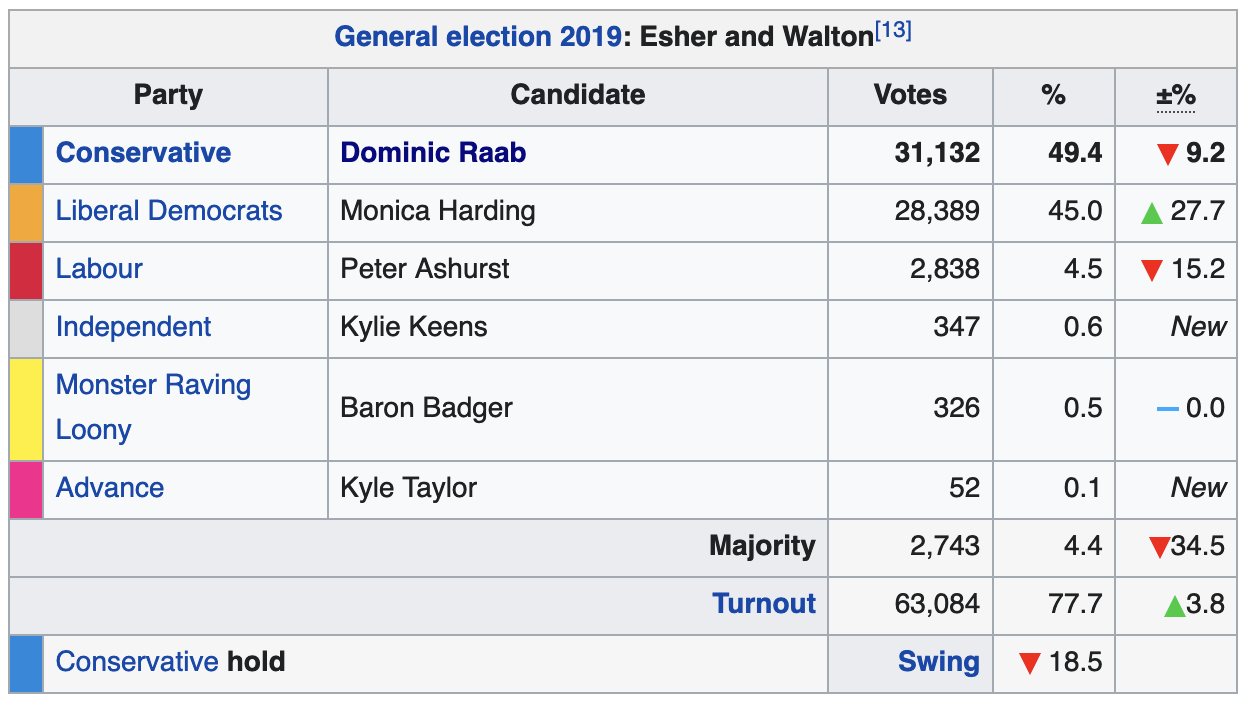Click the orange Liberal Democrats color swatch

tap(26, 212)
